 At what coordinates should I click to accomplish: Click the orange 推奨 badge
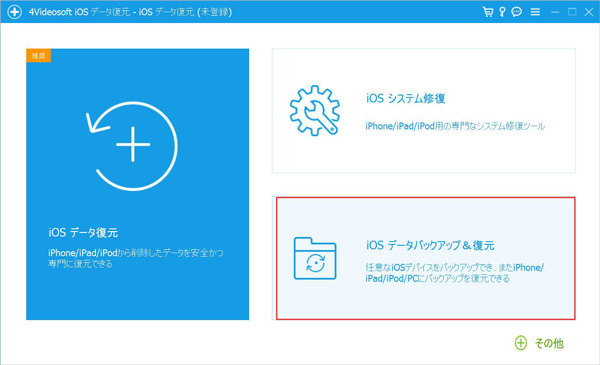click(x=38, y=55)
